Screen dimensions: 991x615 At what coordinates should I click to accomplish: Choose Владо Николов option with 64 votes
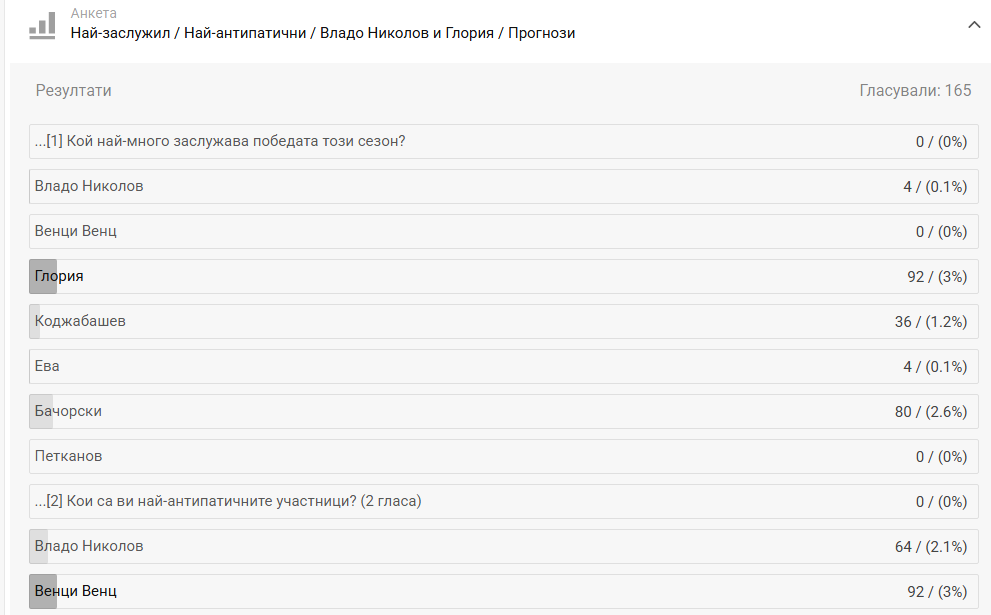pyautogui.click(x=89, y=546)
